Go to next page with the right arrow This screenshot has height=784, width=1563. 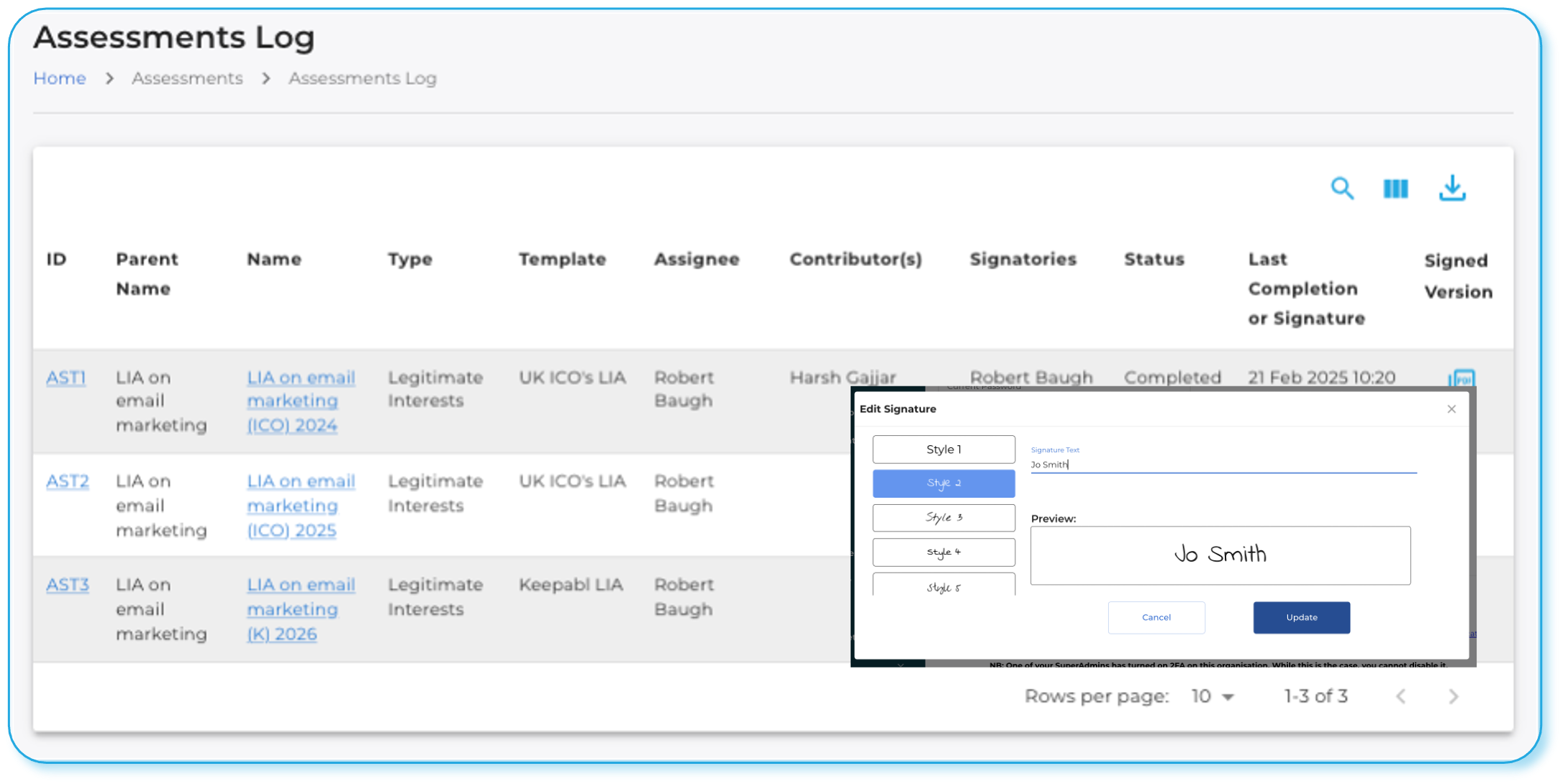click(x=1453, y=696)
